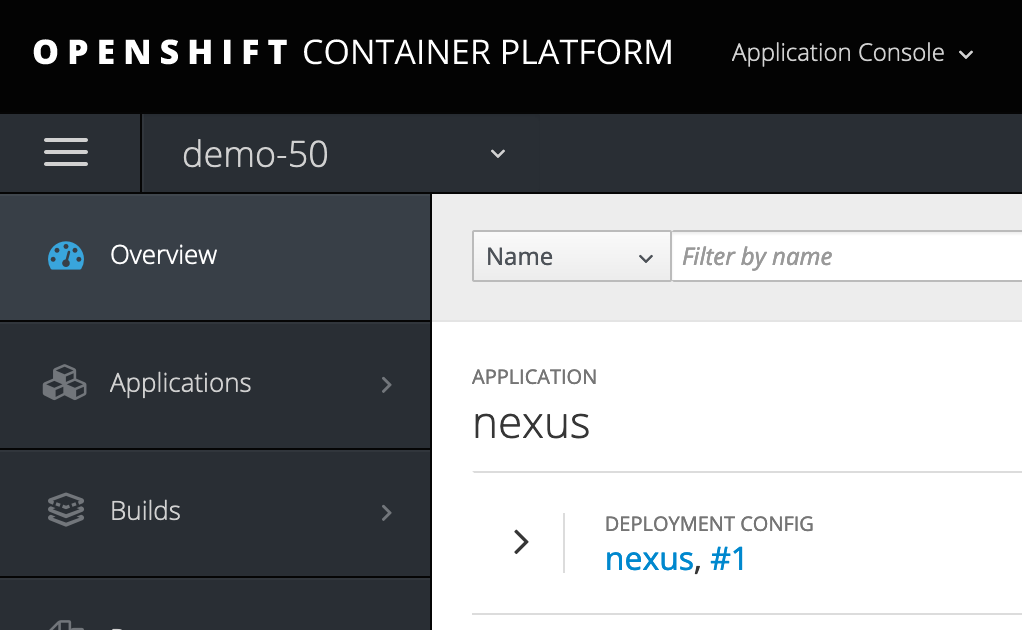This screenshot has width=1022, height=630.
Task: Click the Overview dashboard gauge icon
Action: pyautogui.click(x=66, y=255)
